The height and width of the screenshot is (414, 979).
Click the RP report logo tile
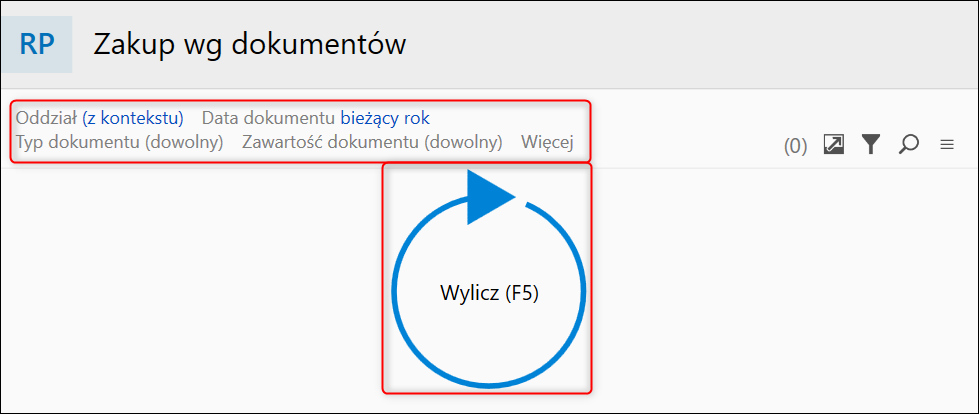point(37,45)
